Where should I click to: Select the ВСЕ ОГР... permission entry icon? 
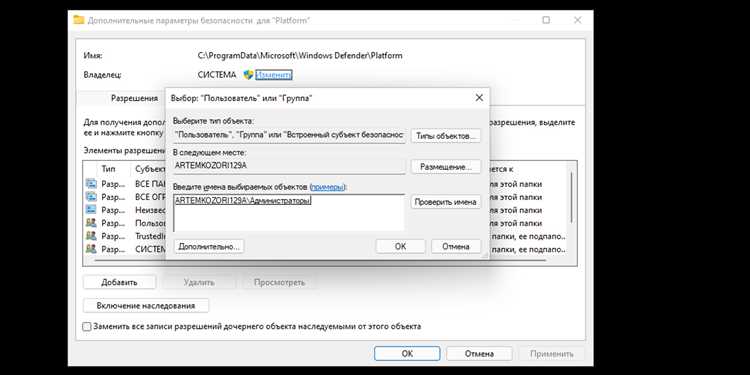[x=91, y=197]
